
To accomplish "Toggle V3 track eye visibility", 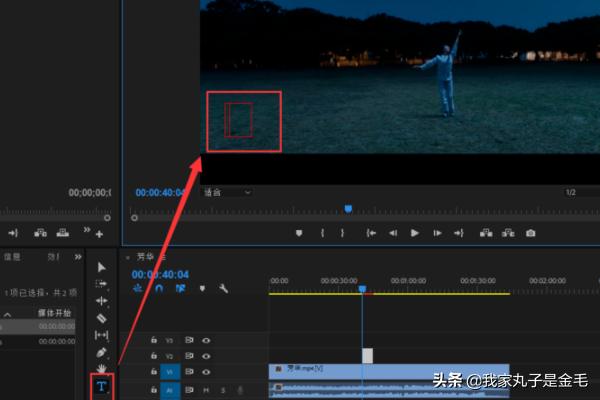I will [x=206, y=340].
